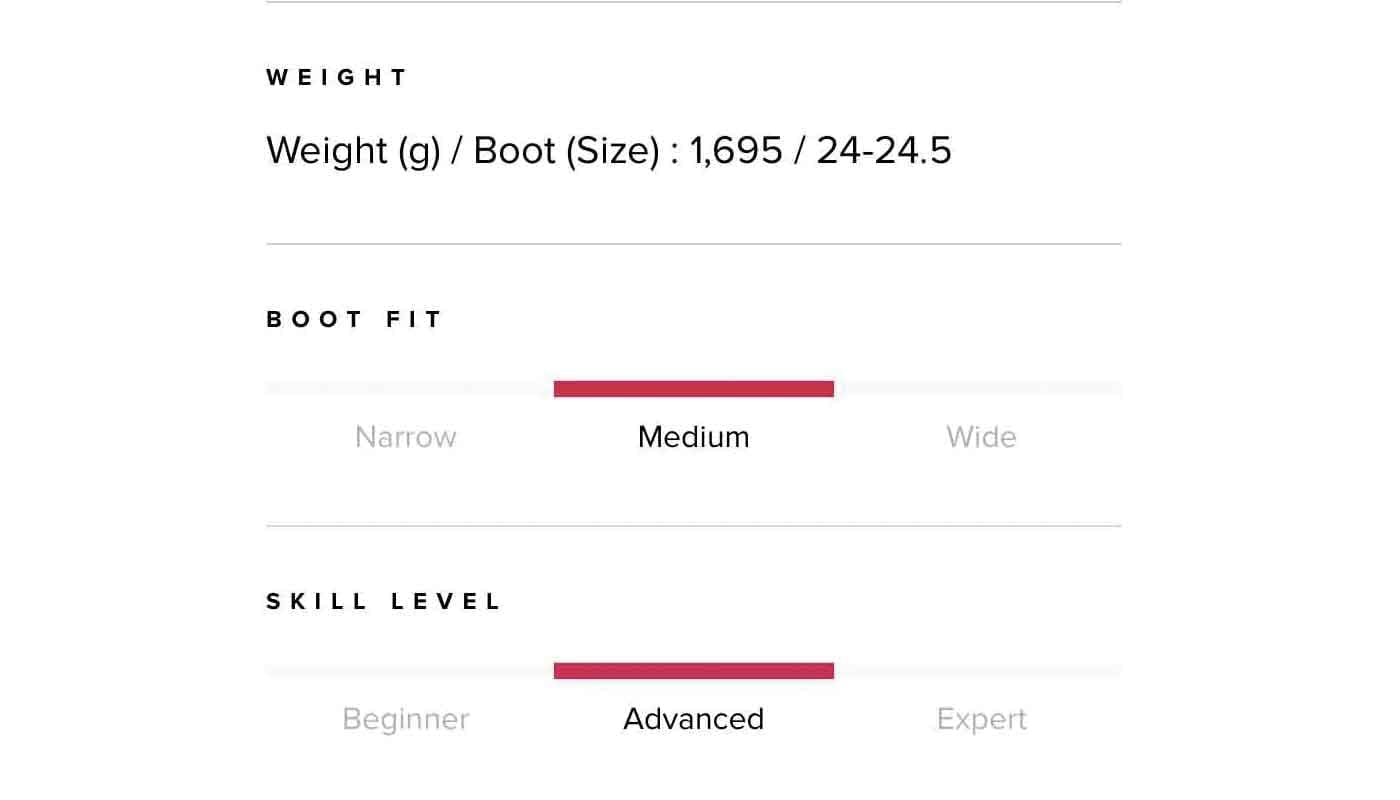This screenshot has width=1400, height=800.
Task: Click the SKILL LEVEL section heading
Action: coord(384,602)
